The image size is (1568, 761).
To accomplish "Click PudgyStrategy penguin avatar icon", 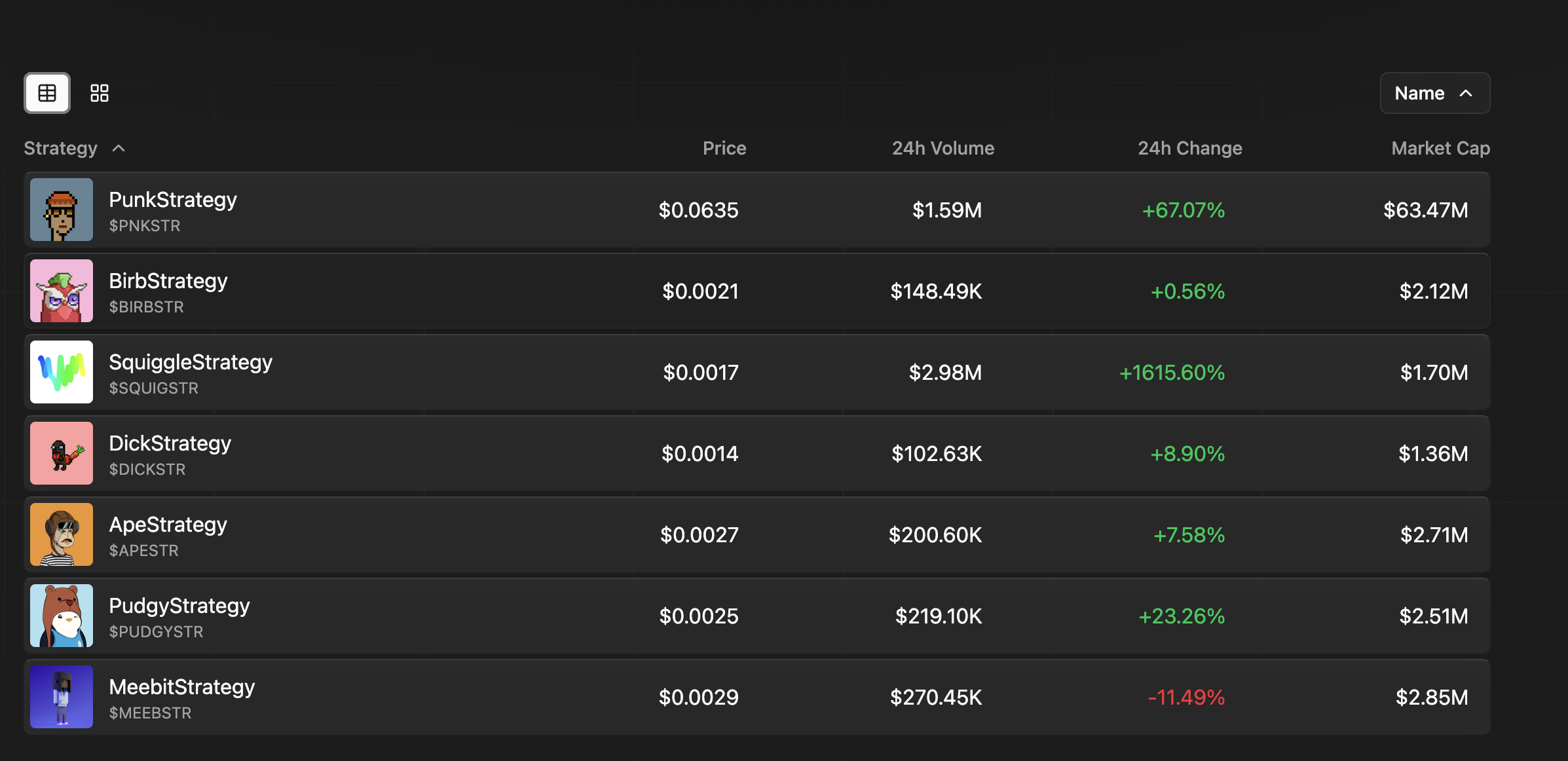I will click(62, 616).
